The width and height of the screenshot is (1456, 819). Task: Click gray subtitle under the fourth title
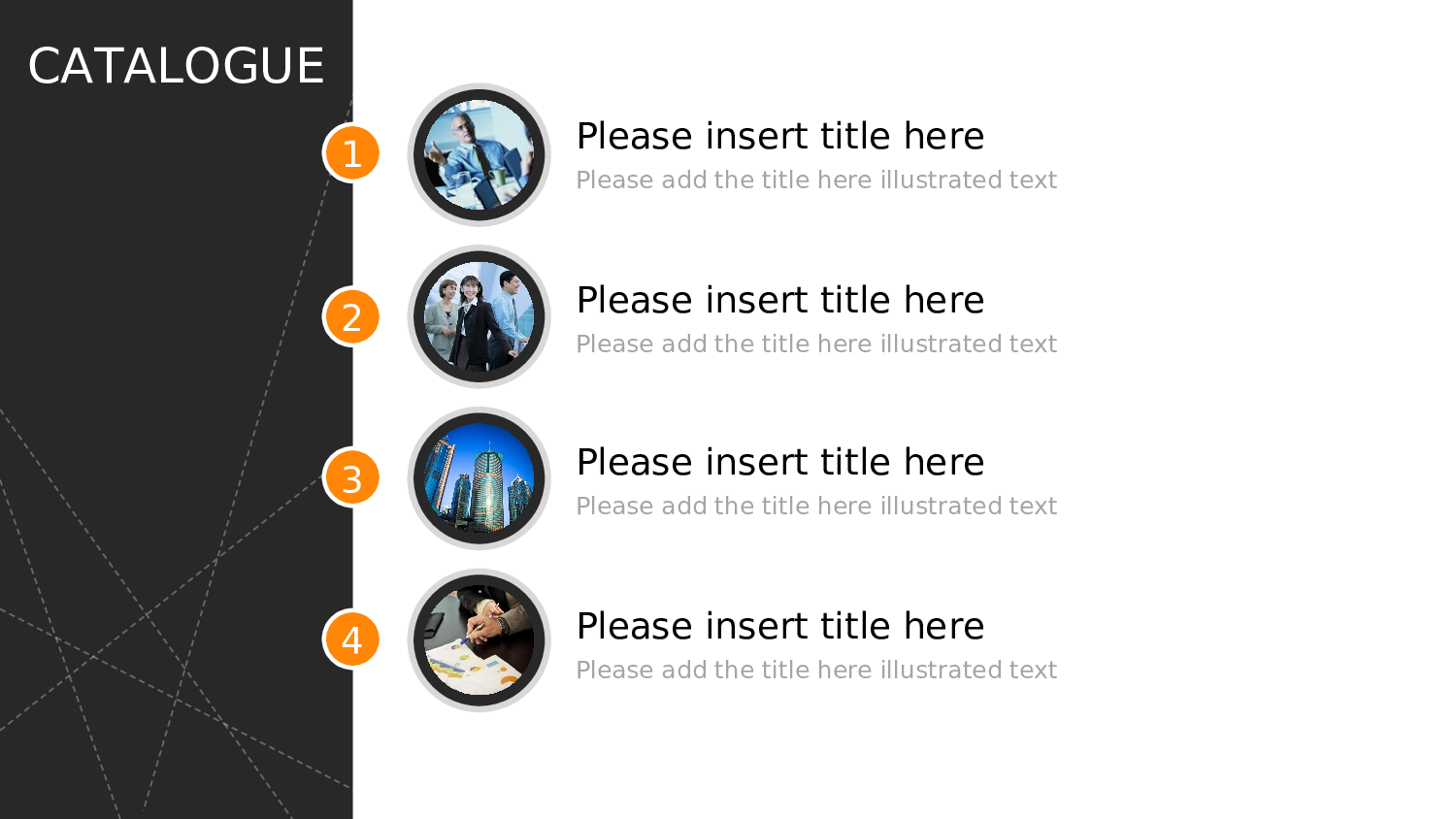click(x=815, y=671)
